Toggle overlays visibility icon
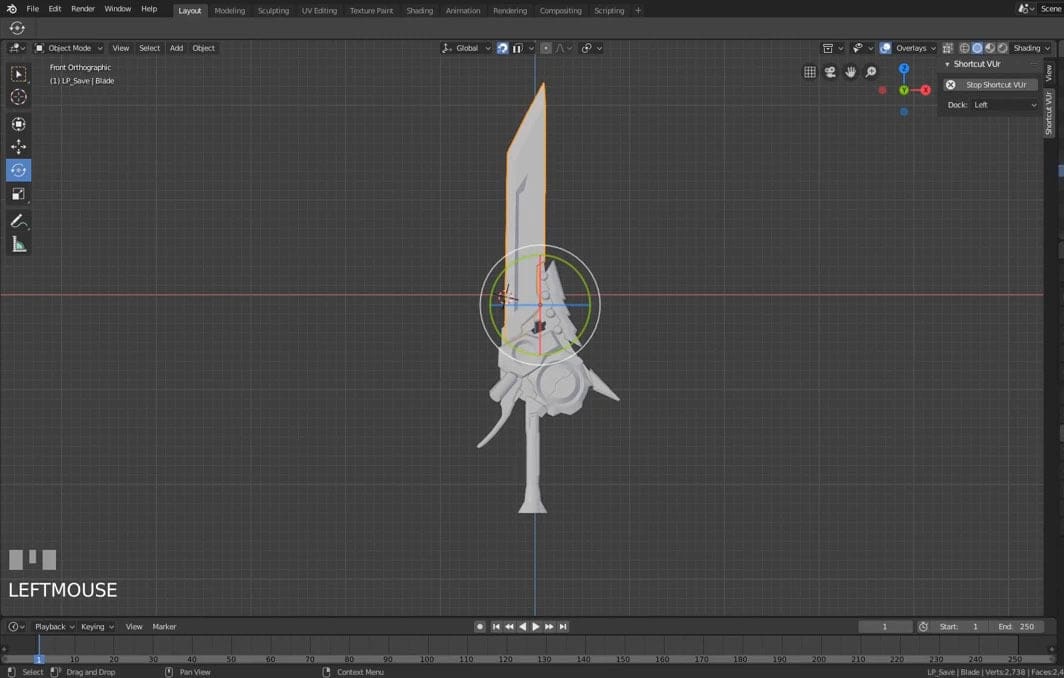Screen dimensions: 1064x678 point(886,48)
